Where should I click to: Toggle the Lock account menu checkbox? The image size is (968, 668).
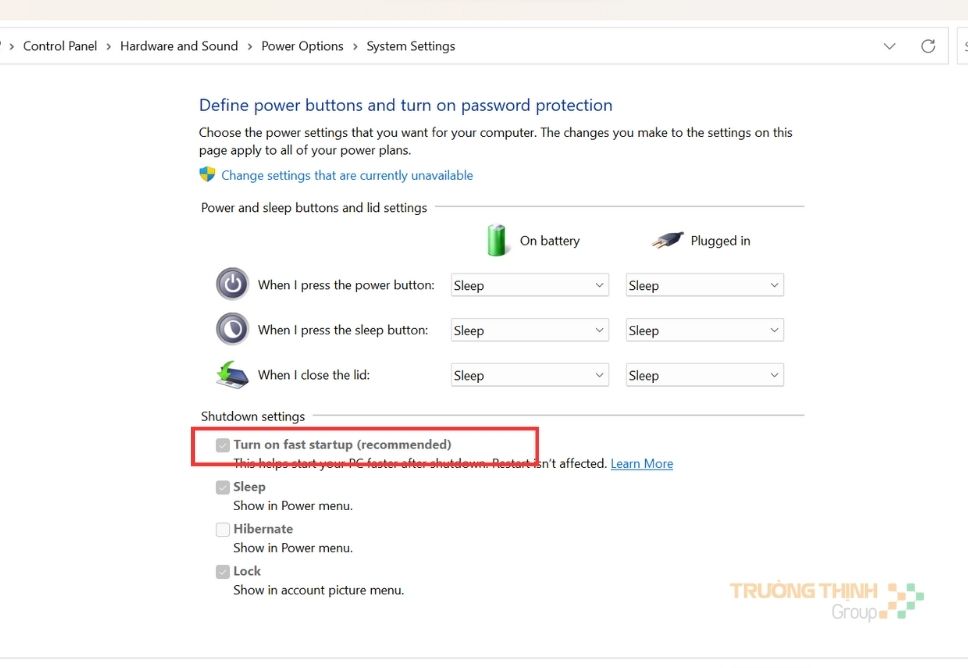pos(223,572)
